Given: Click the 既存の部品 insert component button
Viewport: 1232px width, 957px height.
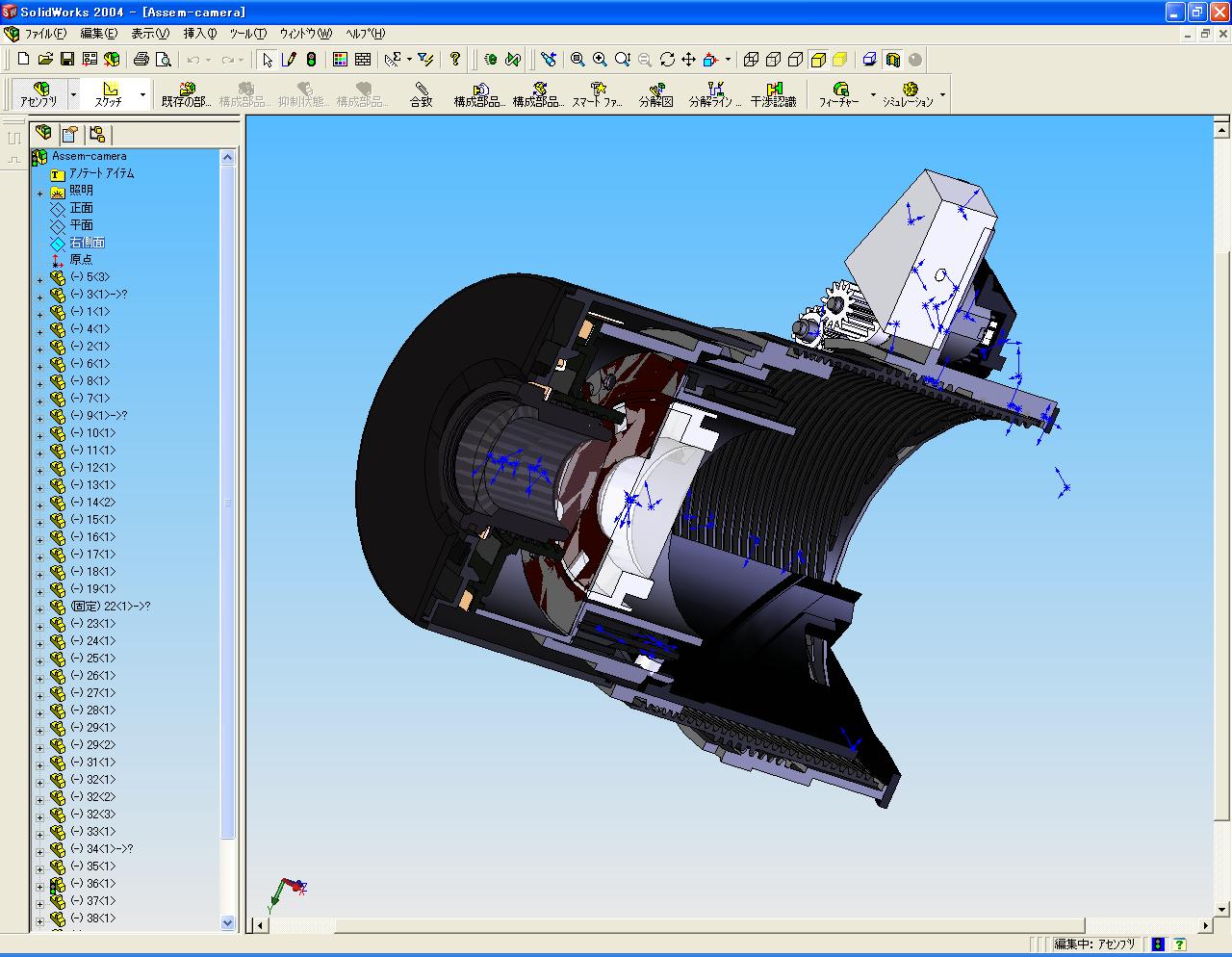Looking at the screenshot, I should click(187, 94).
